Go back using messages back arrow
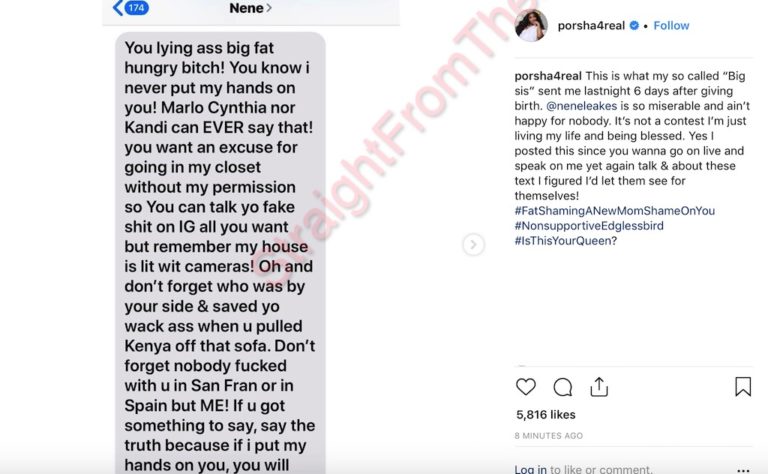 tap(118, 8)
